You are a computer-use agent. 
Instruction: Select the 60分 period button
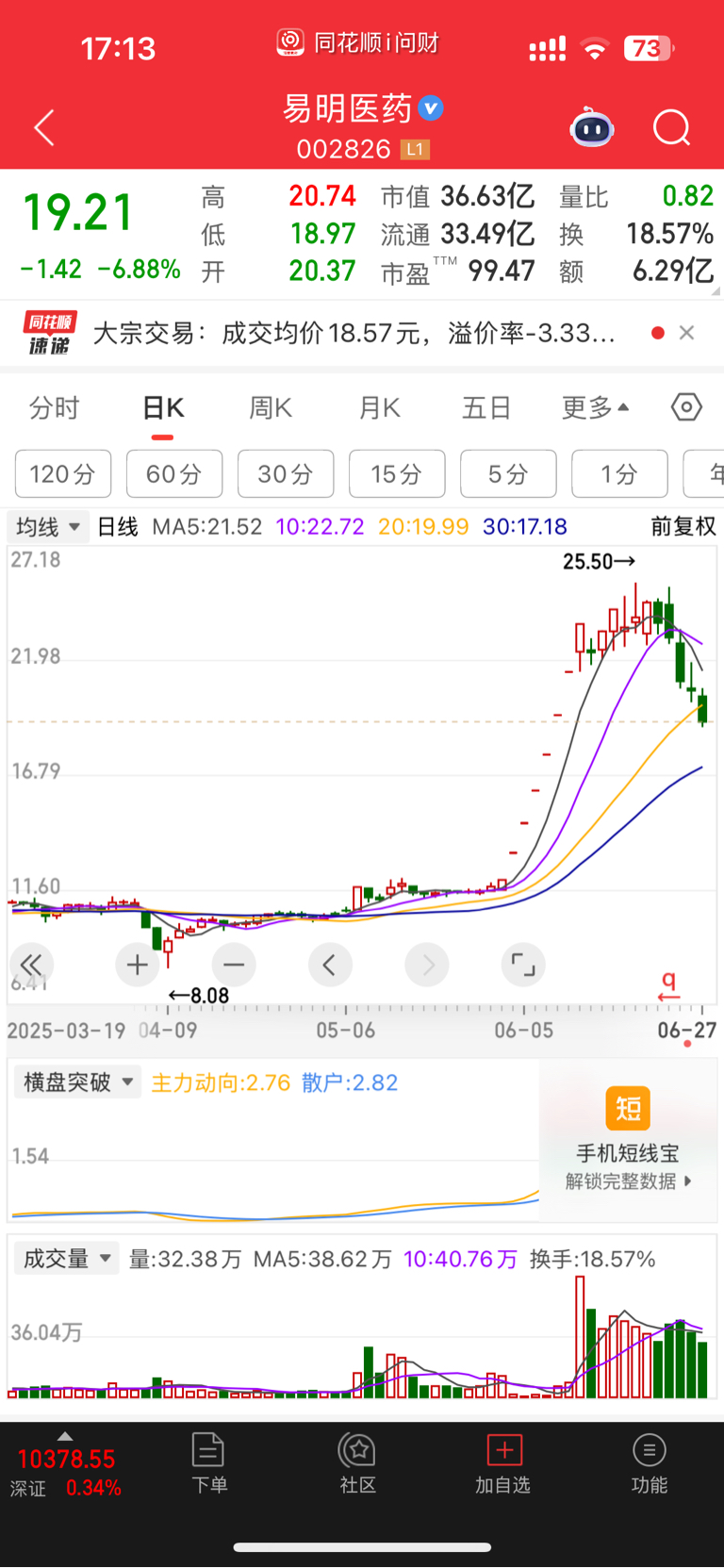(x=174, y=473)
